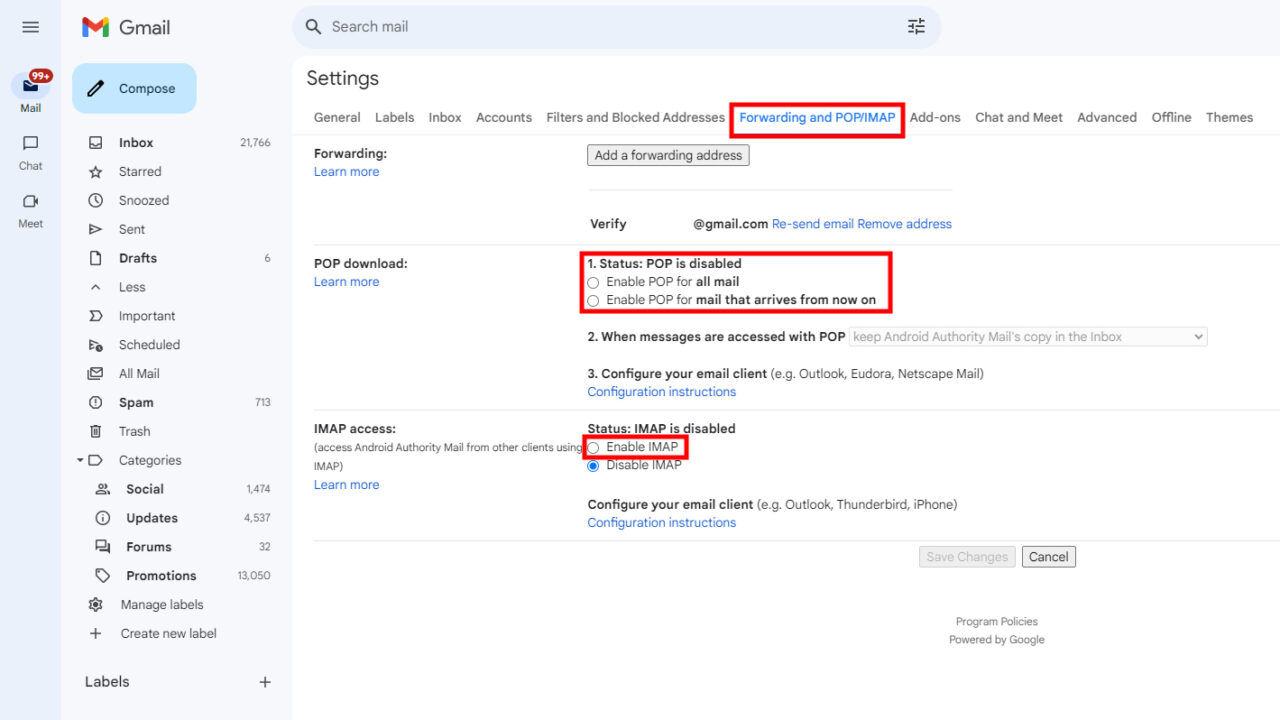The width and height of the screenshot is (1280, 720).
Task: Select Enable POP for mail arriving now on
Action: 594,301
